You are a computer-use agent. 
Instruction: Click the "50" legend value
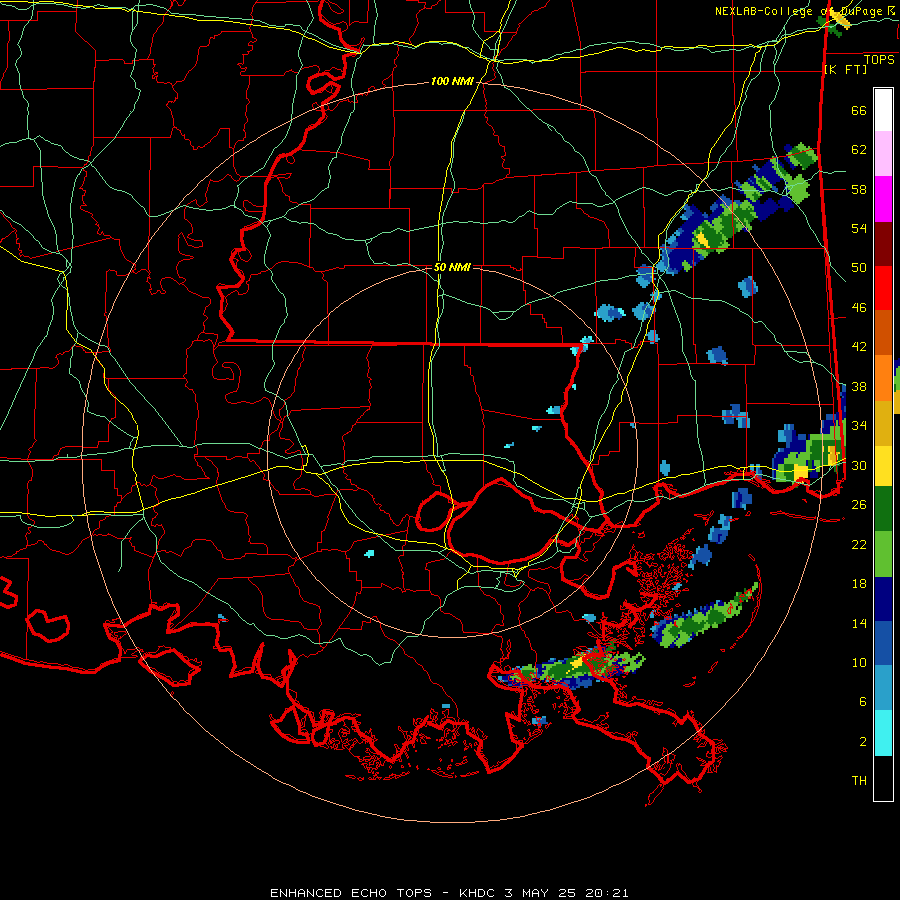pos(859,268)
